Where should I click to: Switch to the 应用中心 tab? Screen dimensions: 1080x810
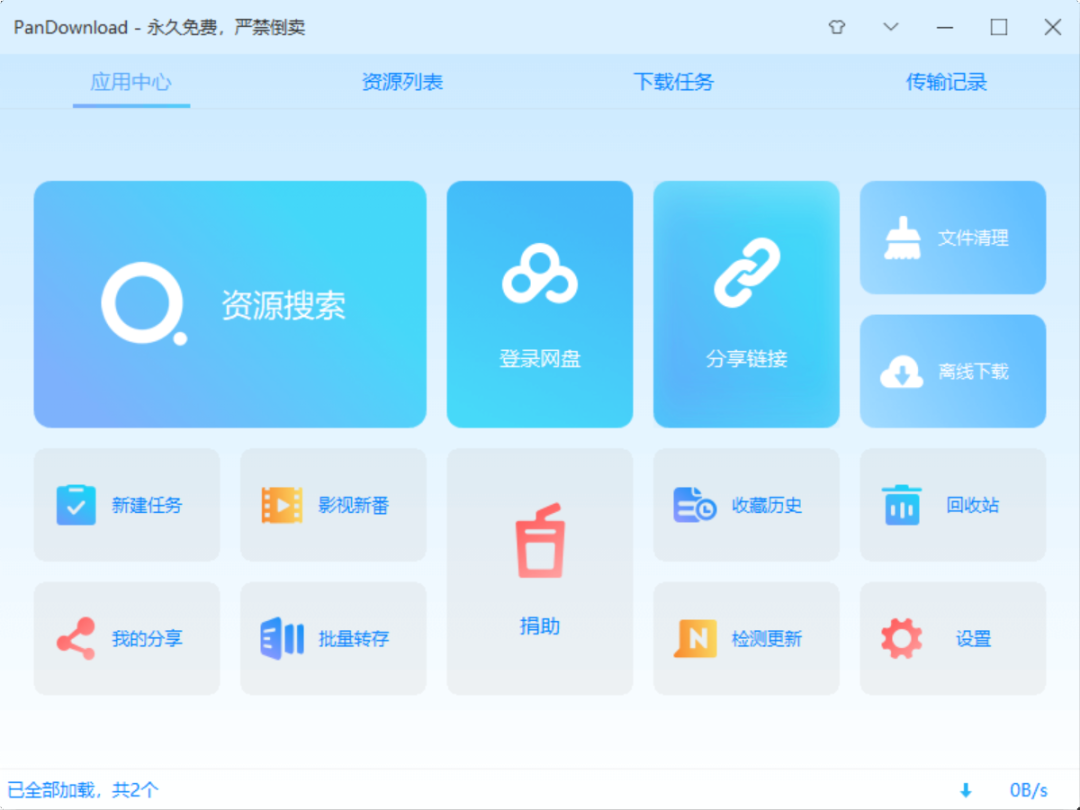[131, 82]
